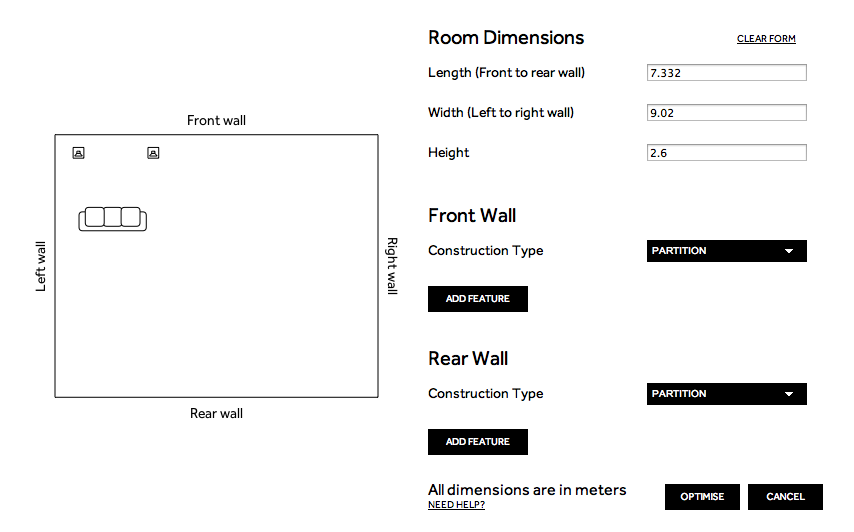
Task: Click the OPTIMISE button
Action: (702, 497)
